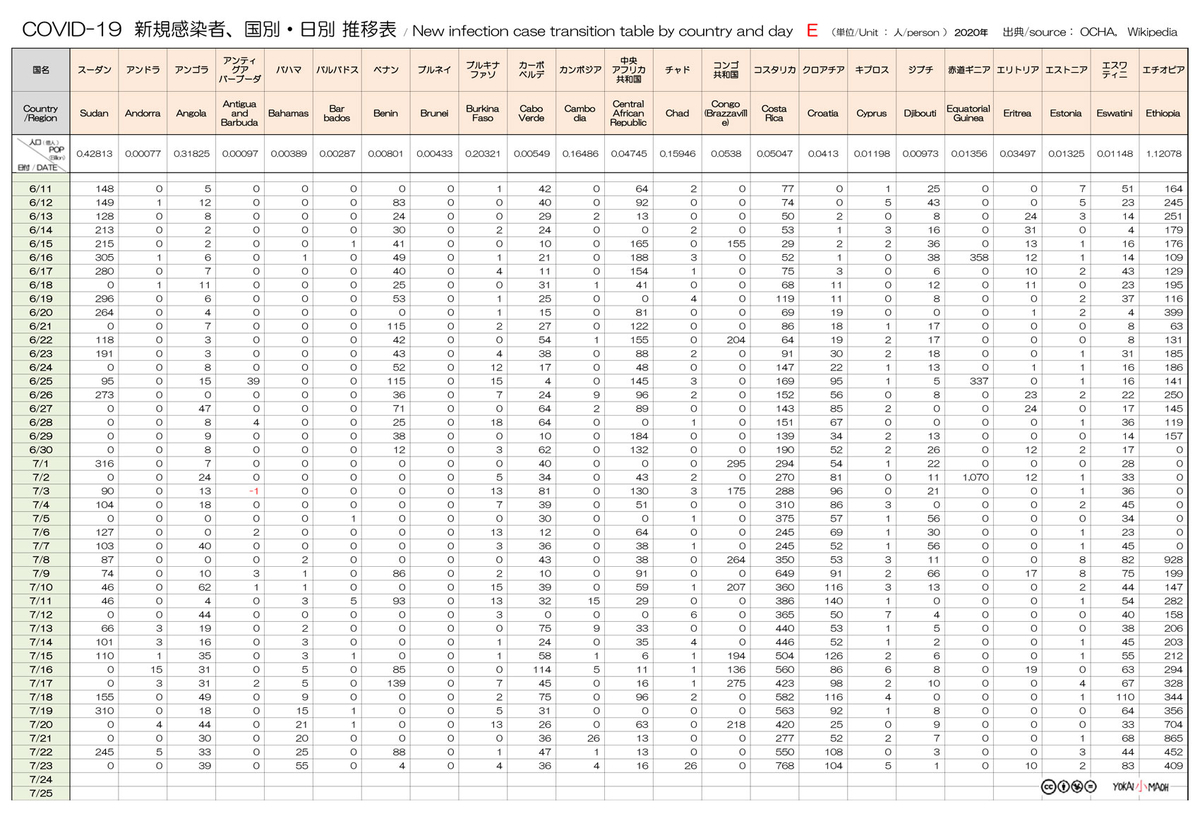Screen dimensions: 1200x816
Task: Select the 'Djibouti' column header
Action: [x=920, y=113]
